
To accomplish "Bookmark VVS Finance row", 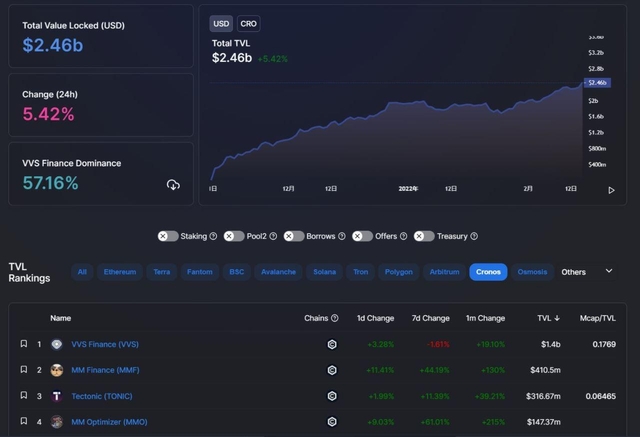I will tap(24, 344).
